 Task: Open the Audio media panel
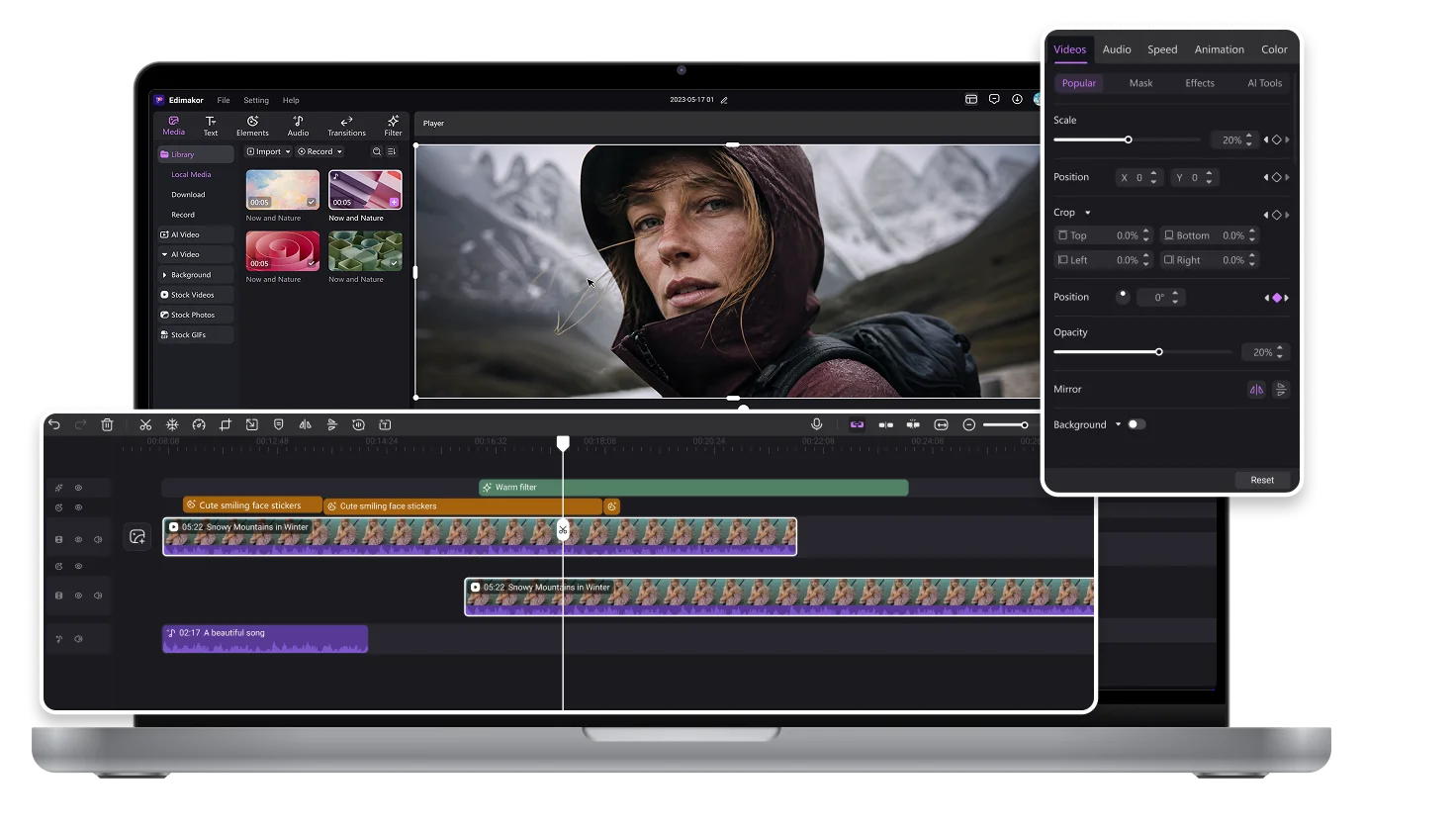[x=298, y=126]
